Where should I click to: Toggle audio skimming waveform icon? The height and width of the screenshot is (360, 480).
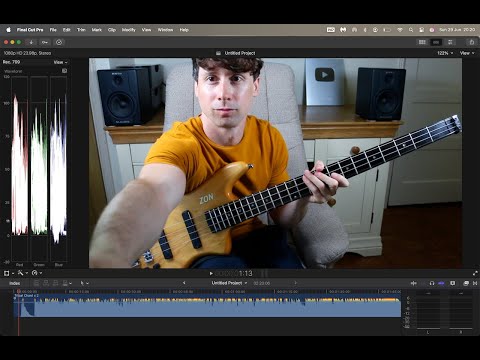[414, 283]
